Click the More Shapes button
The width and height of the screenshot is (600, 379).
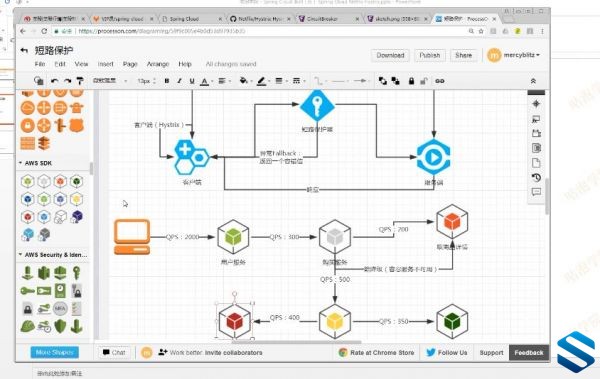(x=55, y=352)
